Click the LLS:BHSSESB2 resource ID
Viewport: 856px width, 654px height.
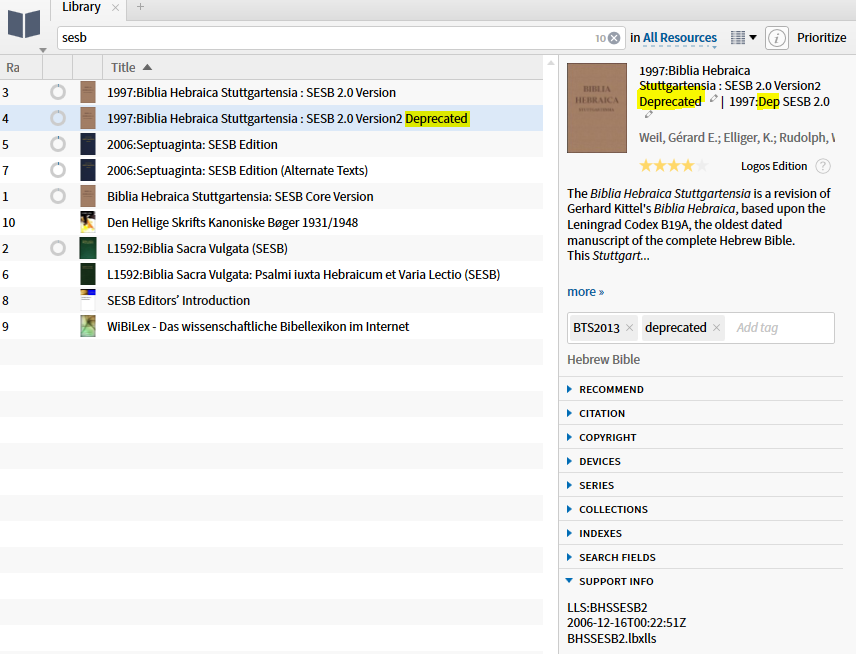(x=607, y=608)
